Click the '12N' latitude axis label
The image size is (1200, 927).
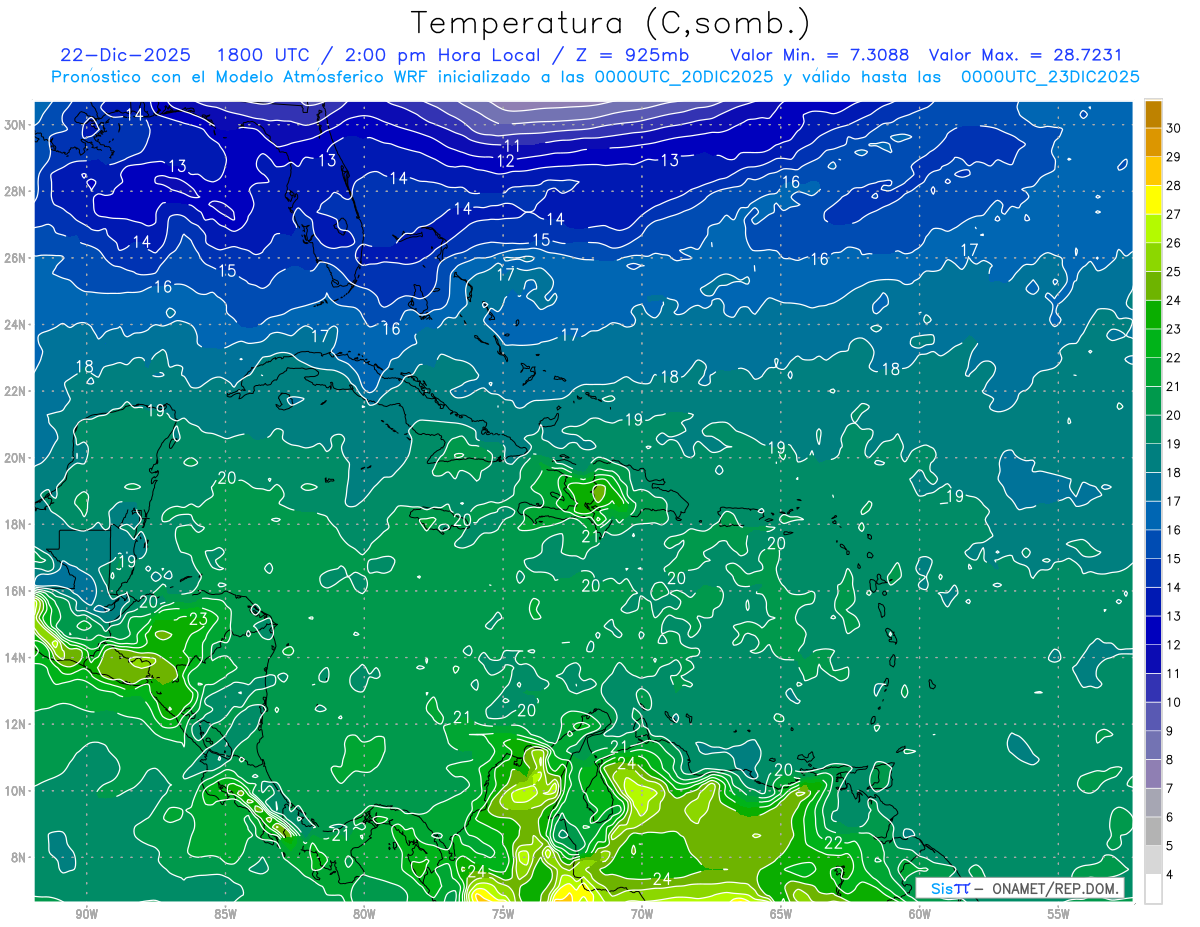click(x=15, y=724)
